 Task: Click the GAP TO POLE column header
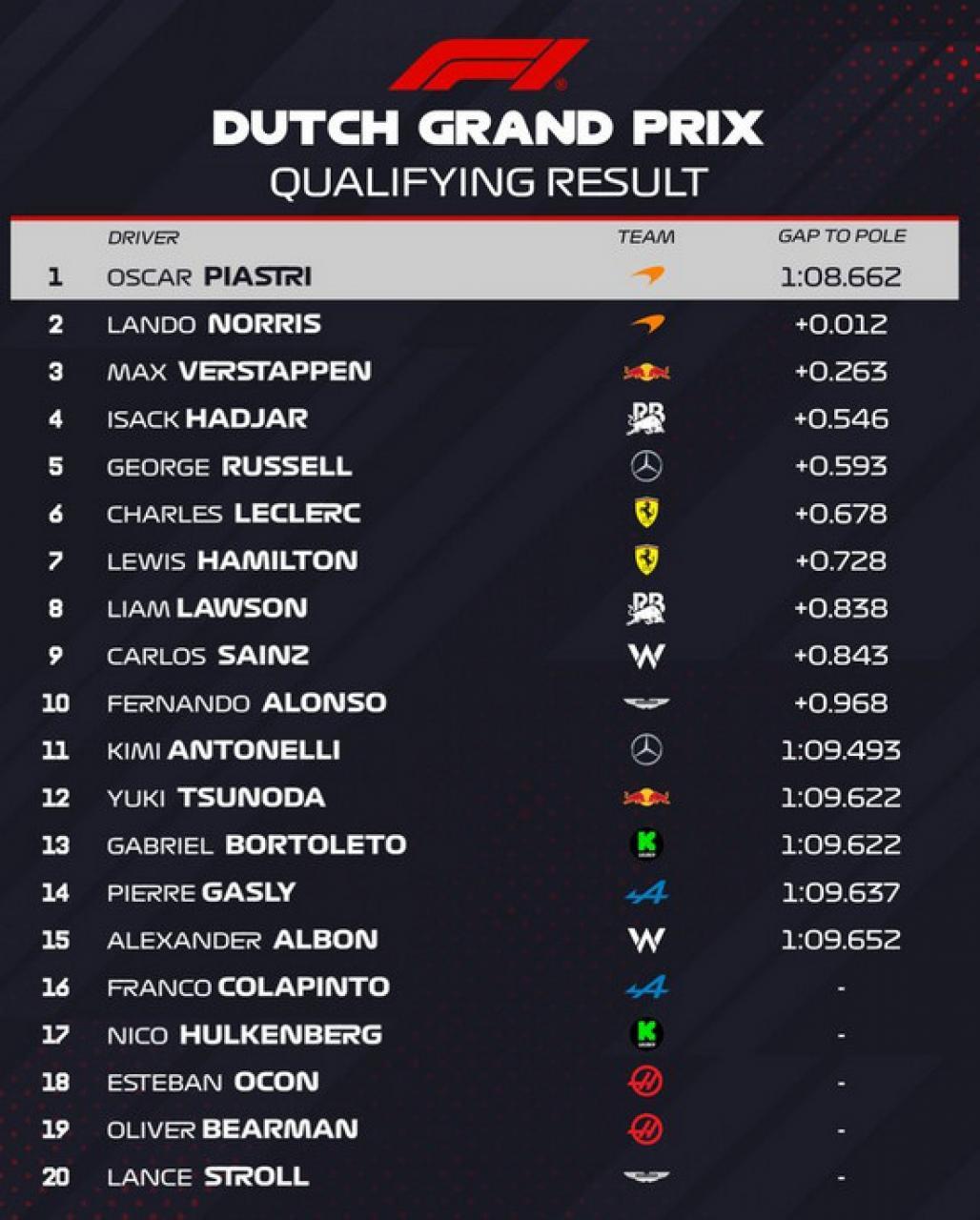[841, 236]
